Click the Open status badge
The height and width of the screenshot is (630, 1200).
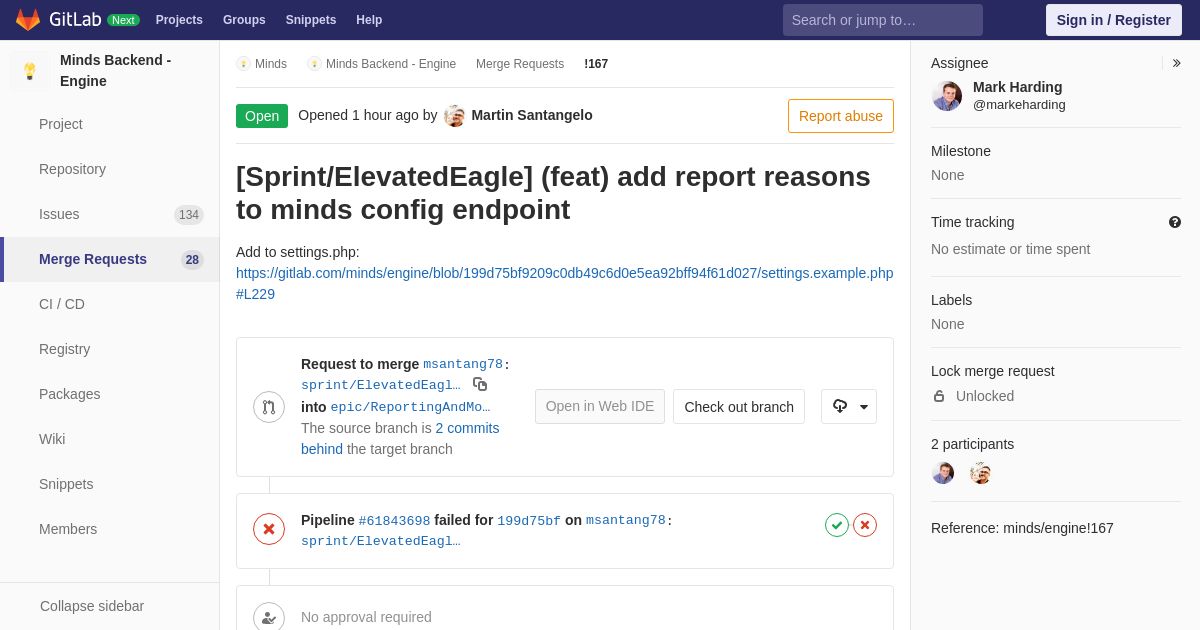(262, 116)
